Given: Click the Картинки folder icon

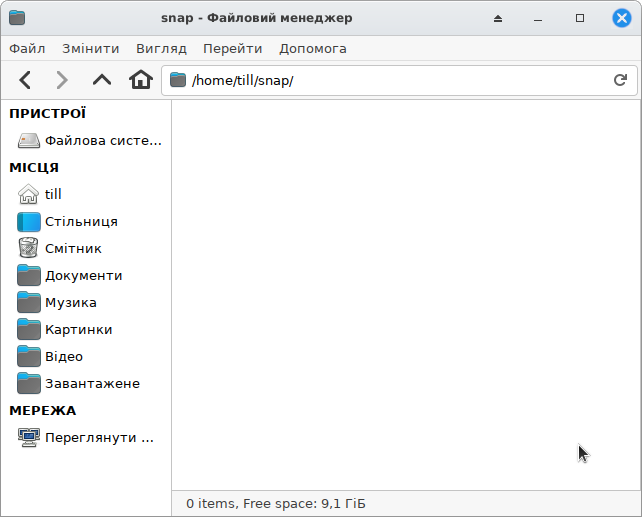Looking at the screenshot, I should 29,329.
